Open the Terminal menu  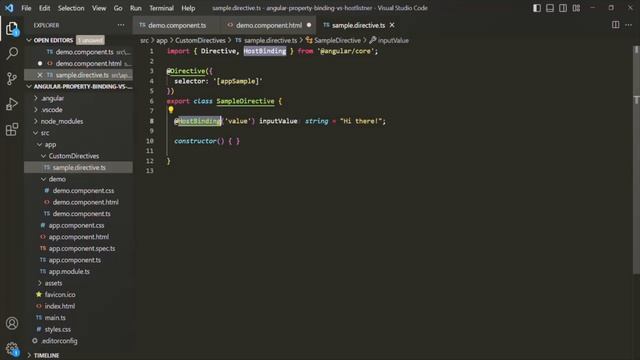(161, 8)
